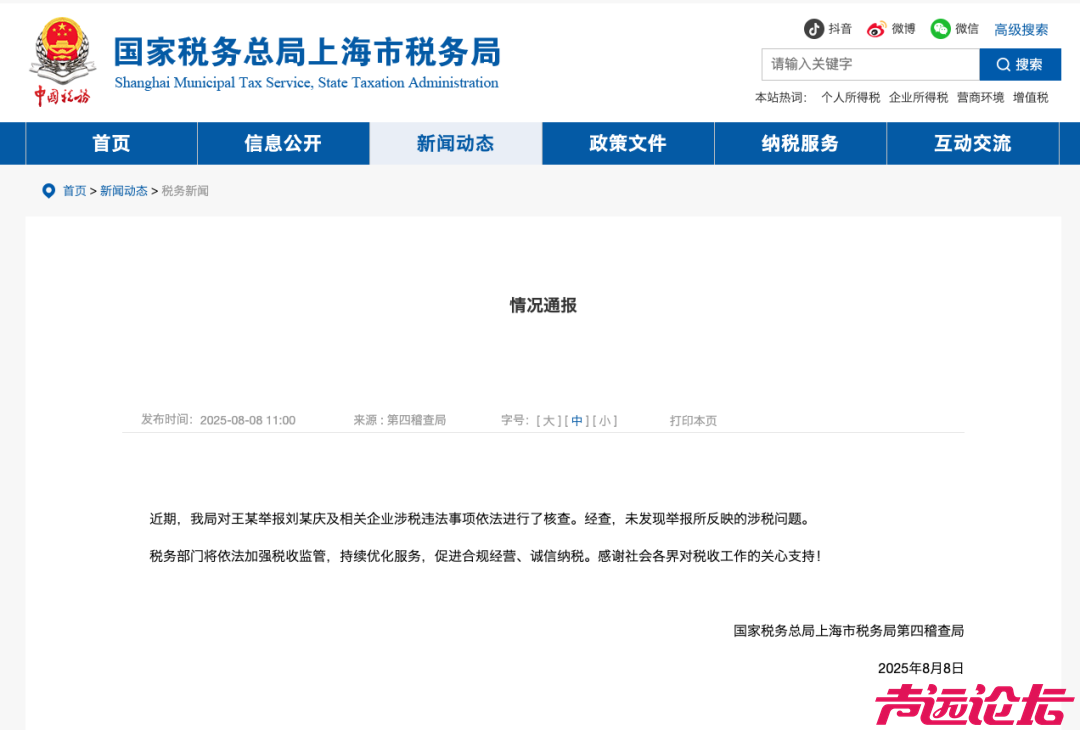Viewport: 1080px width, 730px height.
Task: Switch to the 政策文件 tab
Action: 627,143
